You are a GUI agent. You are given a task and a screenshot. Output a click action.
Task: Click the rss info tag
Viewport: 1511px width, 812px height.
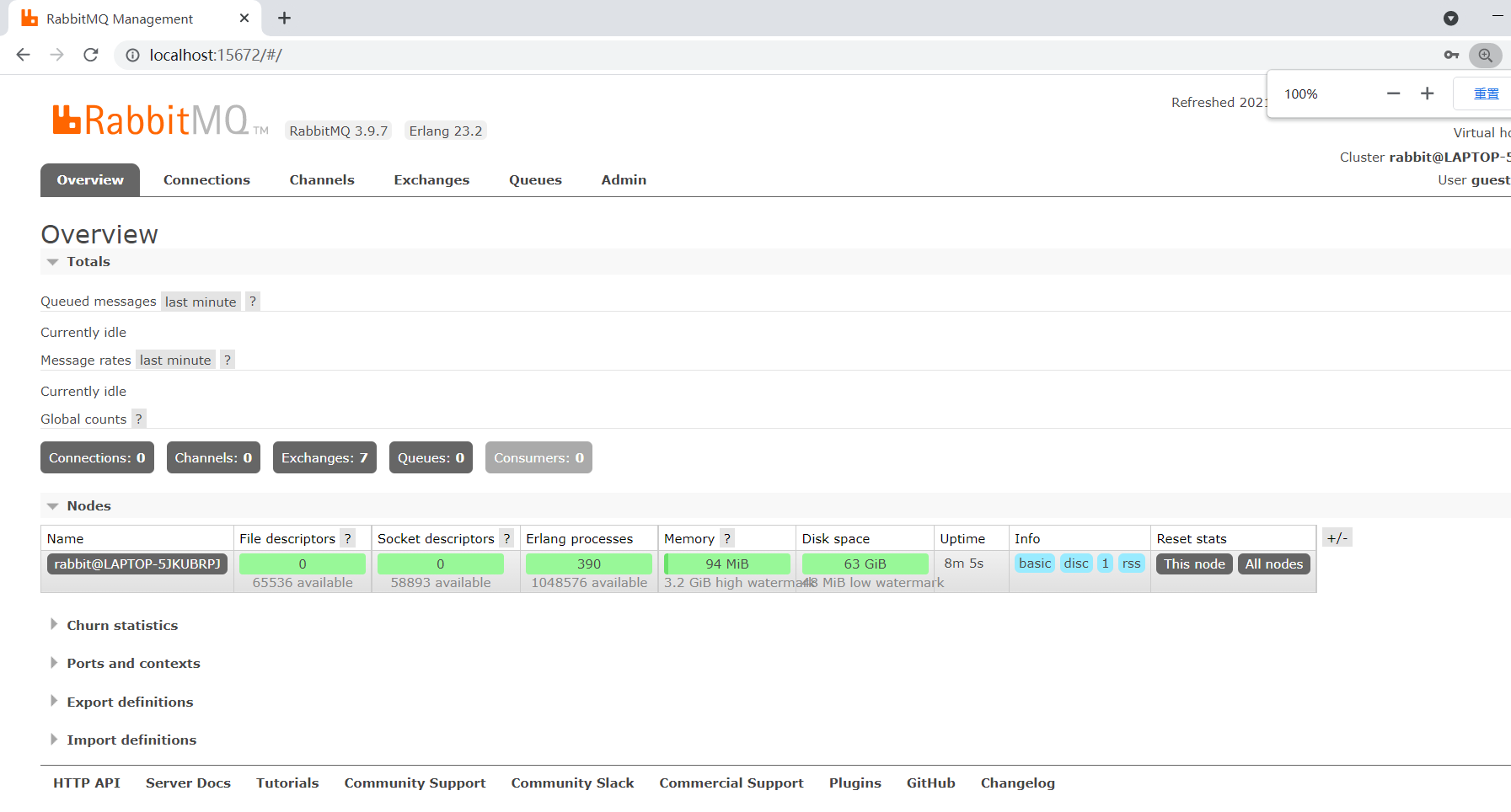tap(1132, 564)
